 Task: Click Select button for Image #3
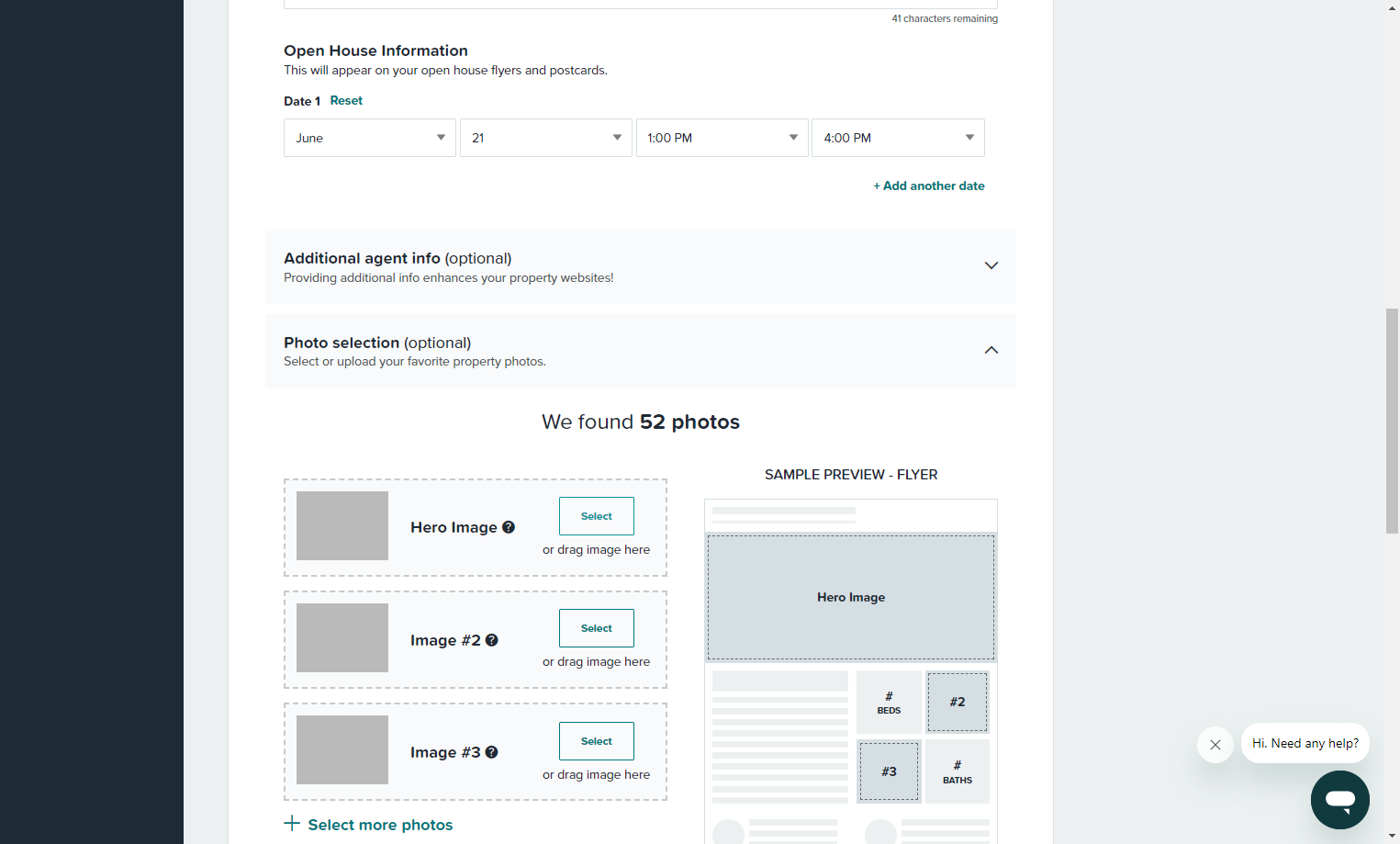(597, 741)
